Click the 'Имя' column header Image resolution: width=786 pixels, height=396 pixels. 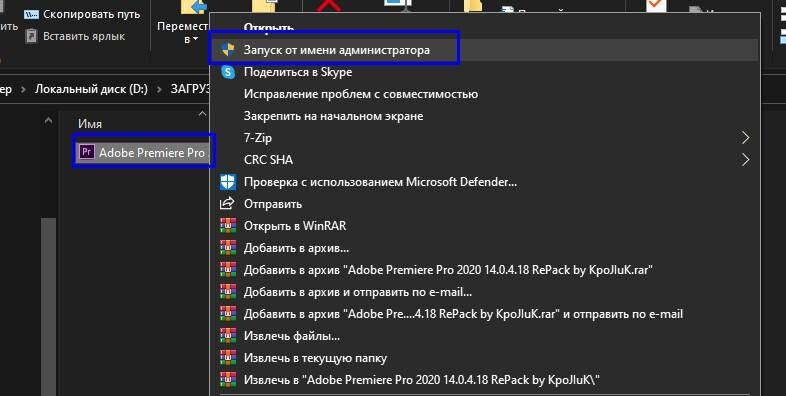[x=90, y=124]
